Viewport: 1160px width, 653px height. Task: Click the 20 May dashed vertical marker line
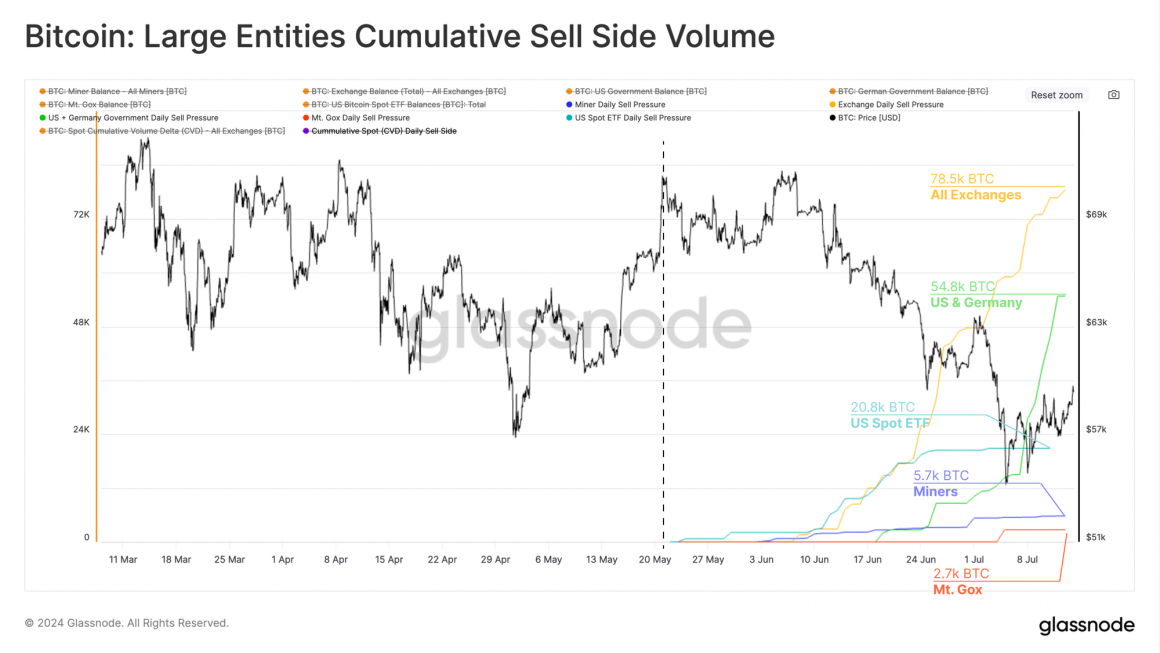(663, 340)
